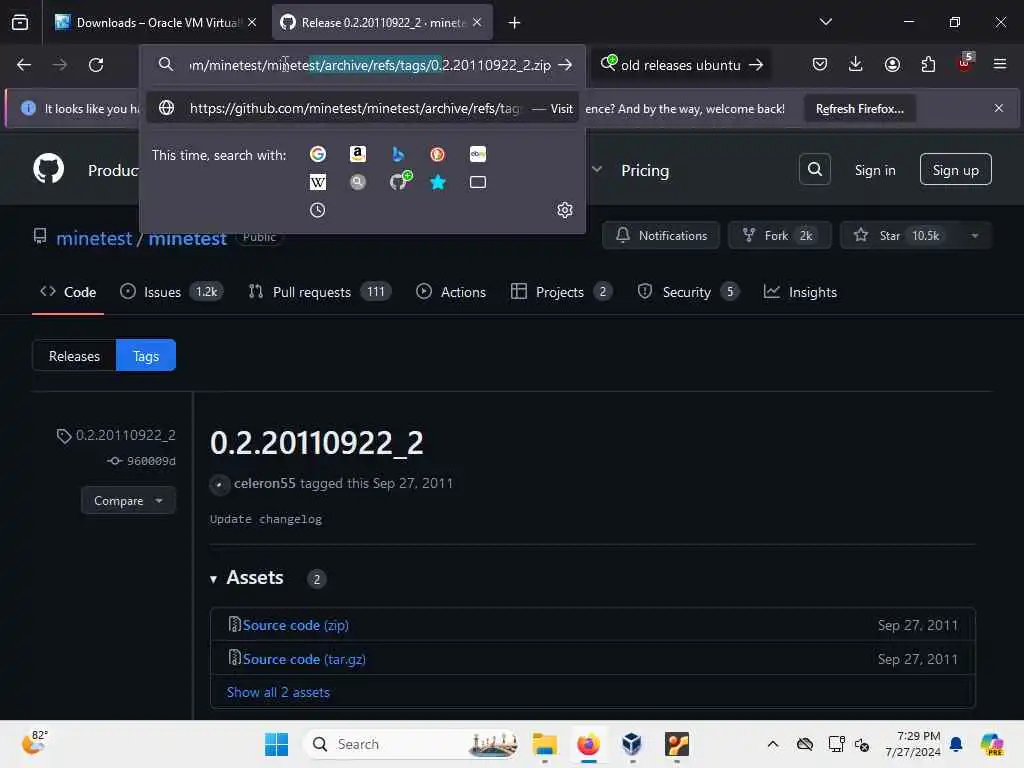Image resolution: width=1024 pixels, height=768 pixels.
Task: Download Source code (tar.gz)
Action: tap(304, 659)
